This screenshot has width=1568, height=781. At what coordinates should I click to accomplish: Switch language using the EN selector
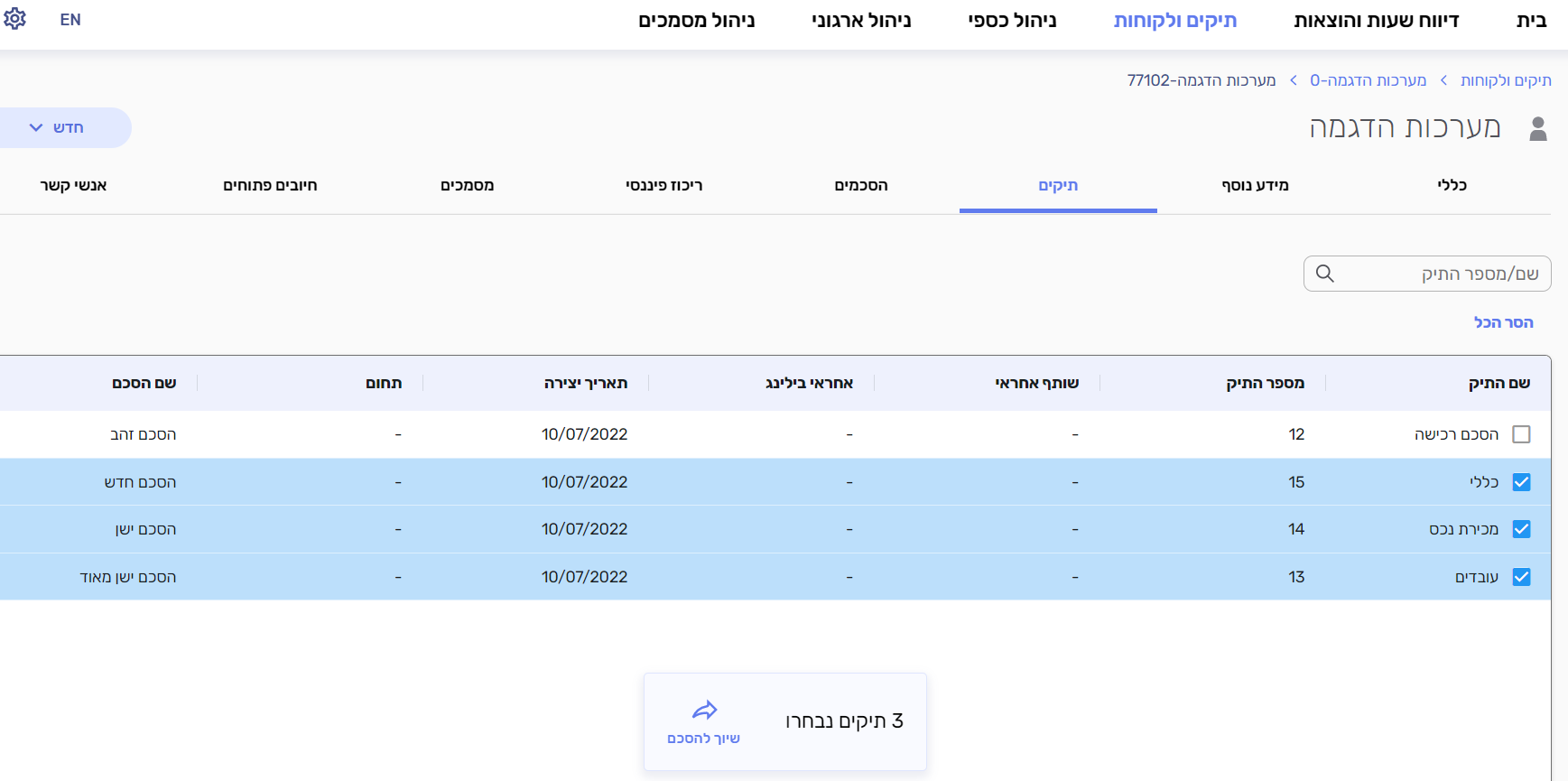coord(70,20)
